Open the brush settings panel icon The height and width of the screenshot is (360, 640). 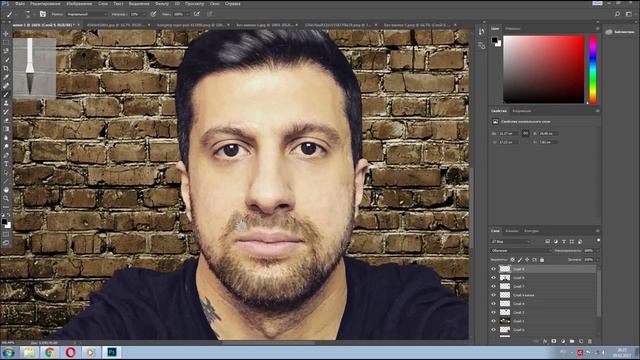43,14
